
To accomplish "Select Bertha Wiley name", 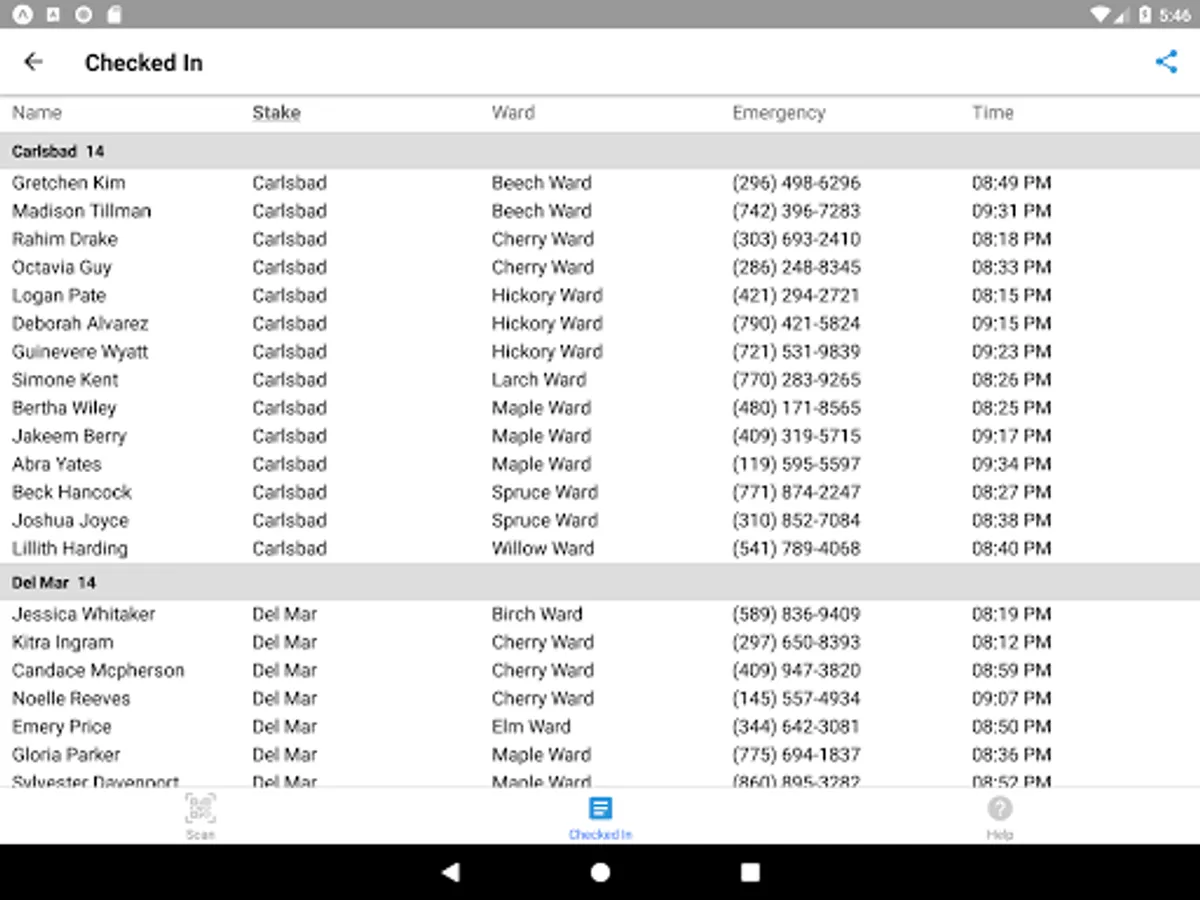I will pyautogui.click(x=64, y=407).
